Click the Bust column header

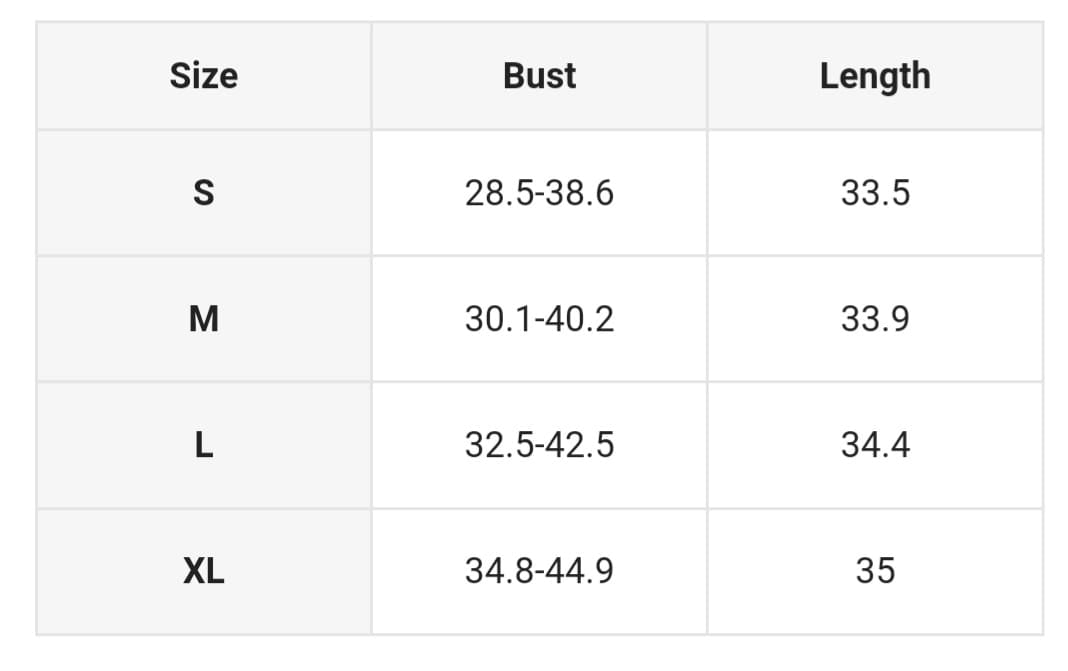click(x=539, y=76)
